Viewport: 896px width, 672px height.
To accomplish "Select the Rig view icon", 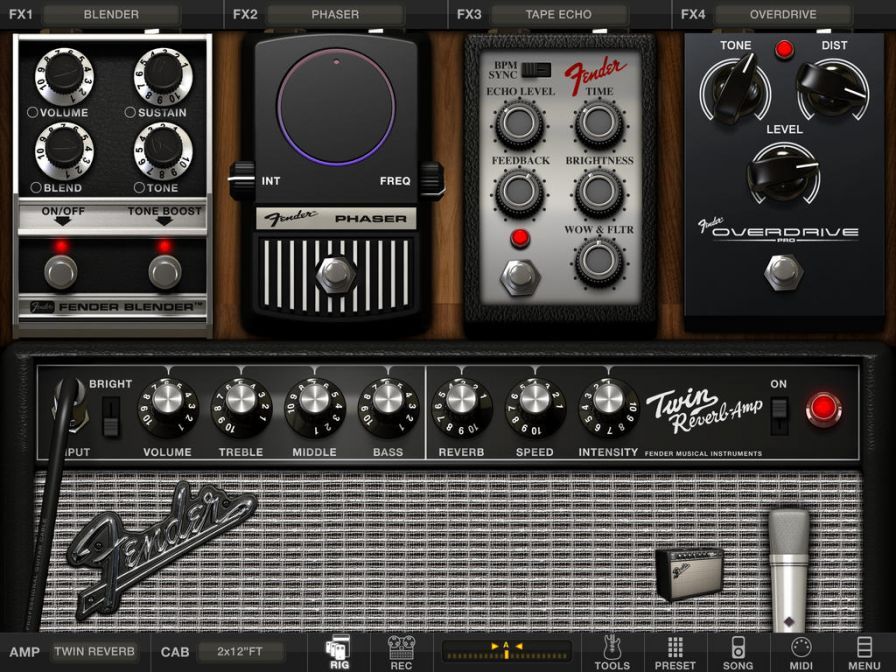I will pos(338,651).
